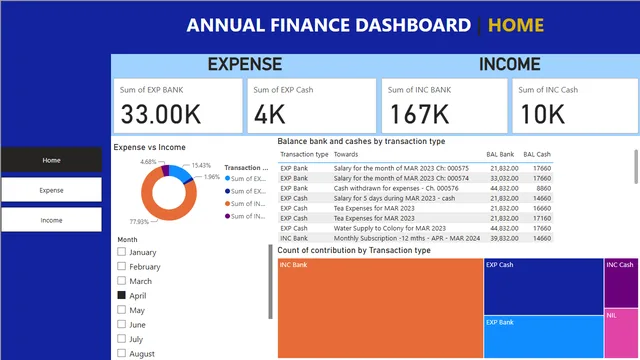Select Salary for 5 days row
640x360 pixels.
[416, 198]
